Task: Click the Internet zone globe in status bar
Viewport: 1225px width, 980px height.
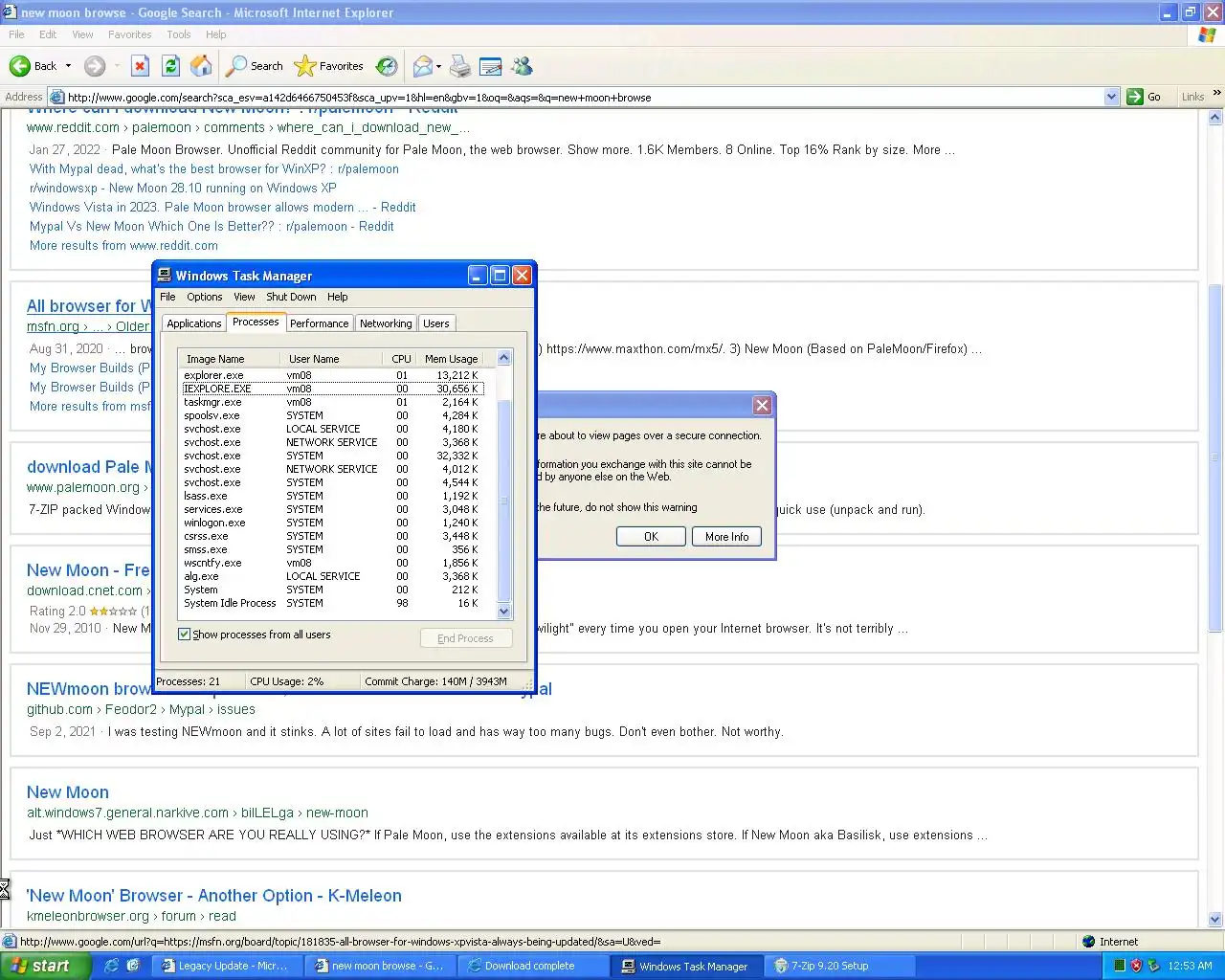Action: click(1088, 942)
